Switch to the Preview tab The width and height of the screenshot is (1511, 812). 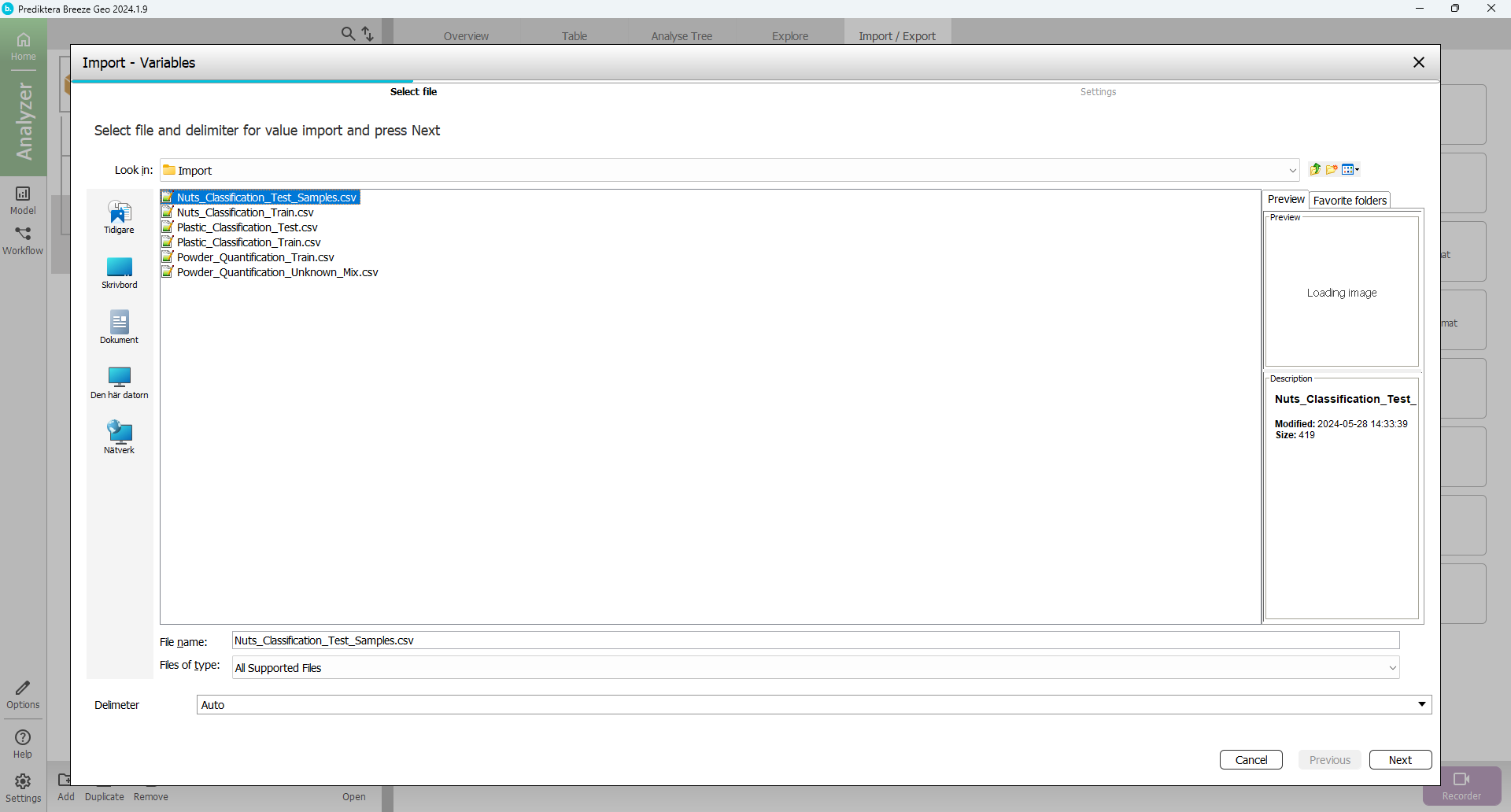pyautogui.click(x=1285, y=200)
